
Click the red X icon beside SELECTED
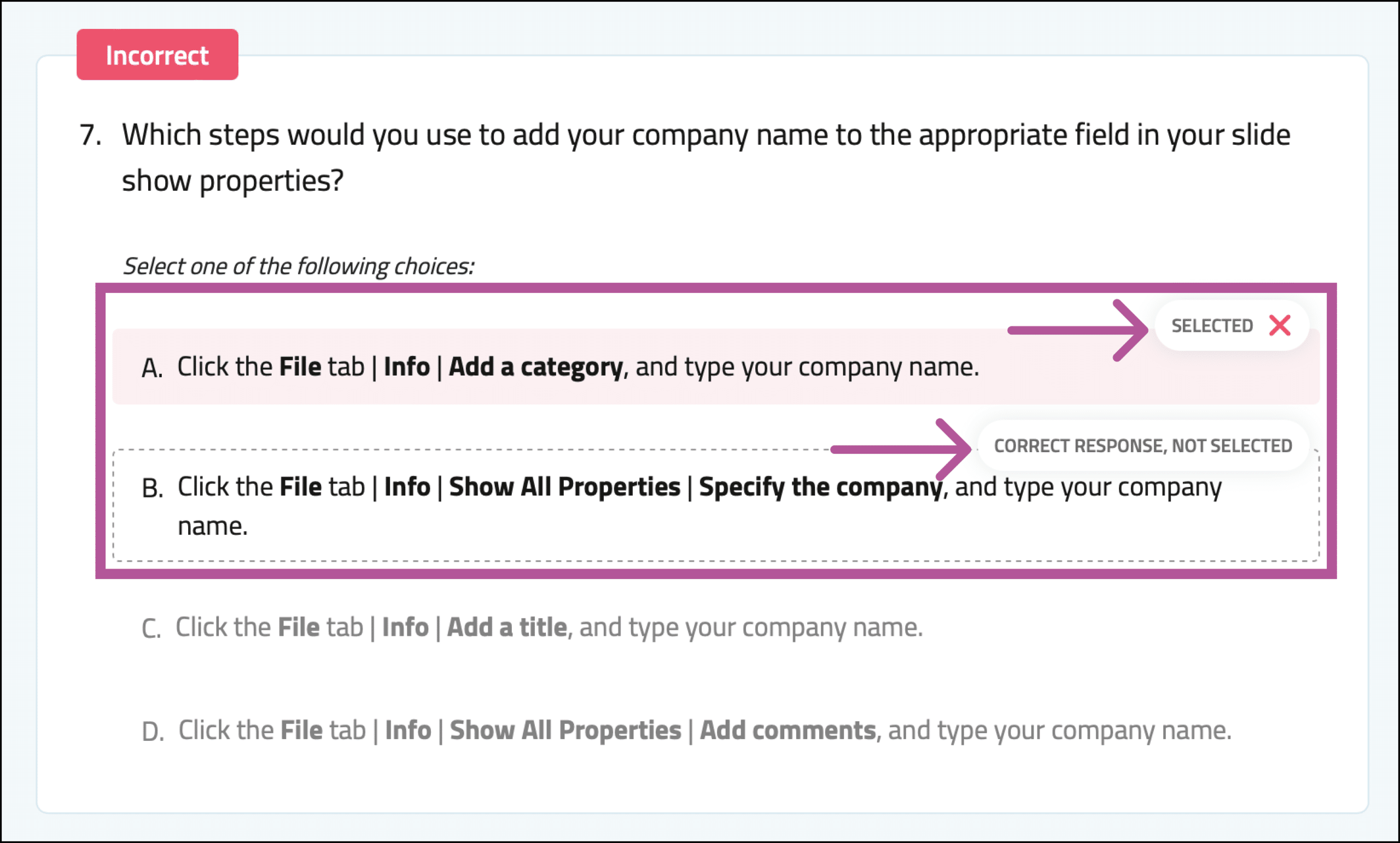tap(1280, 325)
